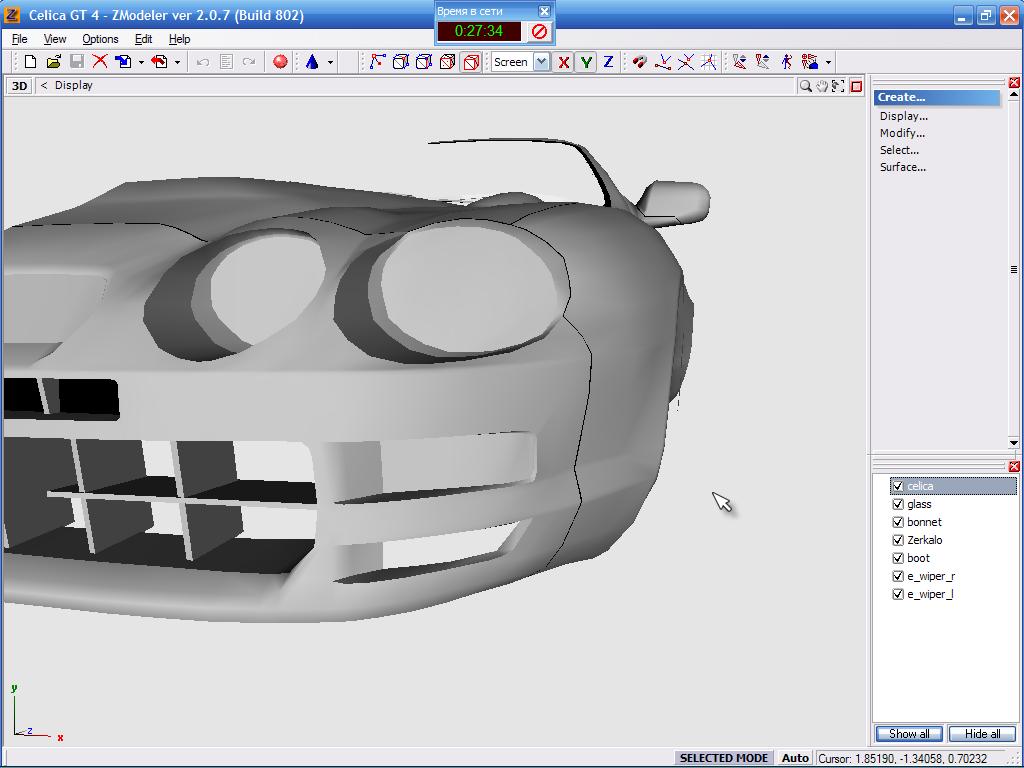Open the Screen axis-space dropdown
Viewport: 1024px width, 768px height.
pos(541,62)
